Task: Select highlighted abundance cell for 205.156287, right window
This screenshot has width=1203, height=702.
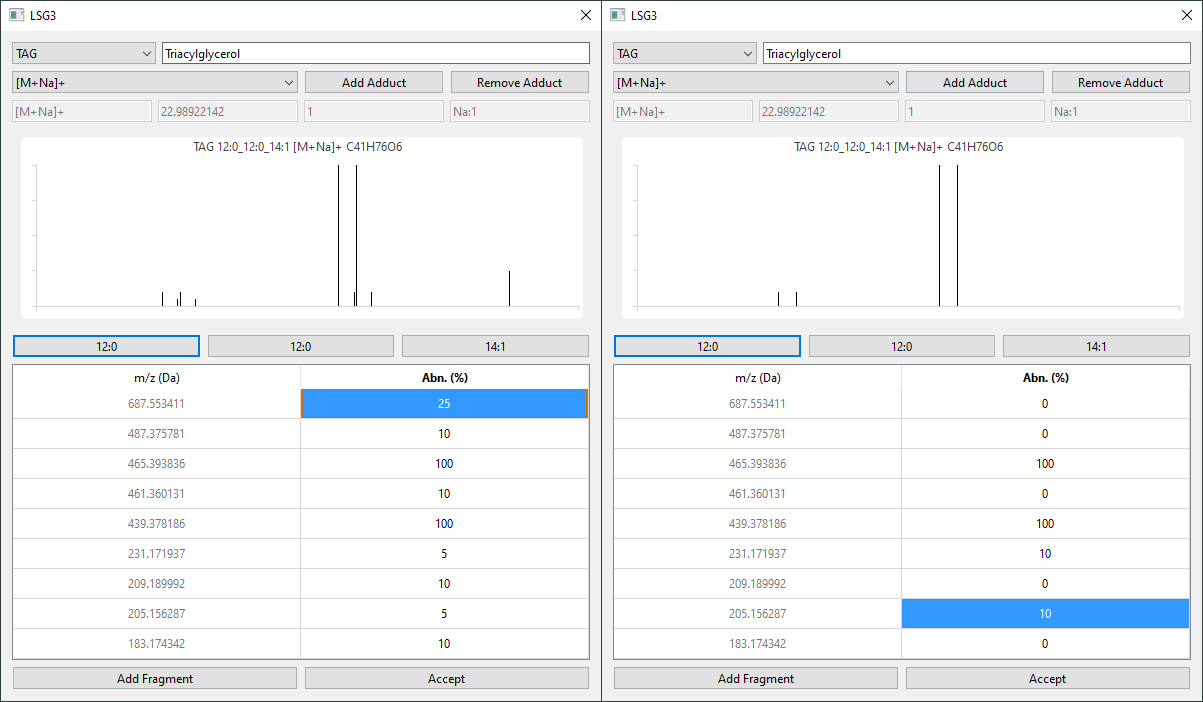Action: click(x=1045, y=613)
